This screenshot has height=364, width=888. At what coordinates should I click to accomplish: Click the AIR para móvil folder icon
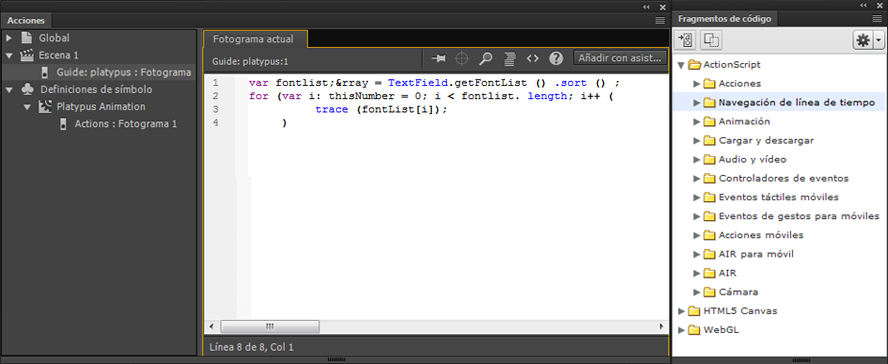[710, 254]
